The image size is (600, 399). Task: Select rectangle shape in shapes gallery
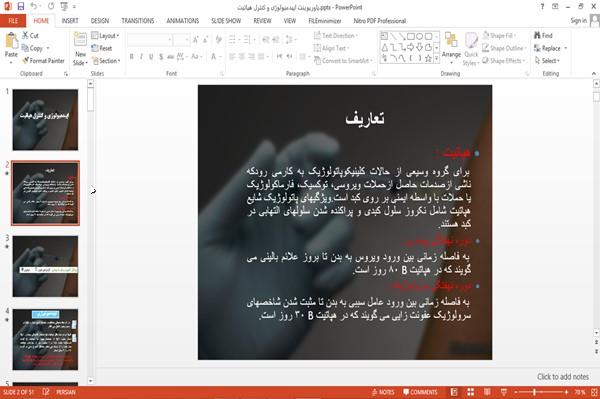[411, 36]
